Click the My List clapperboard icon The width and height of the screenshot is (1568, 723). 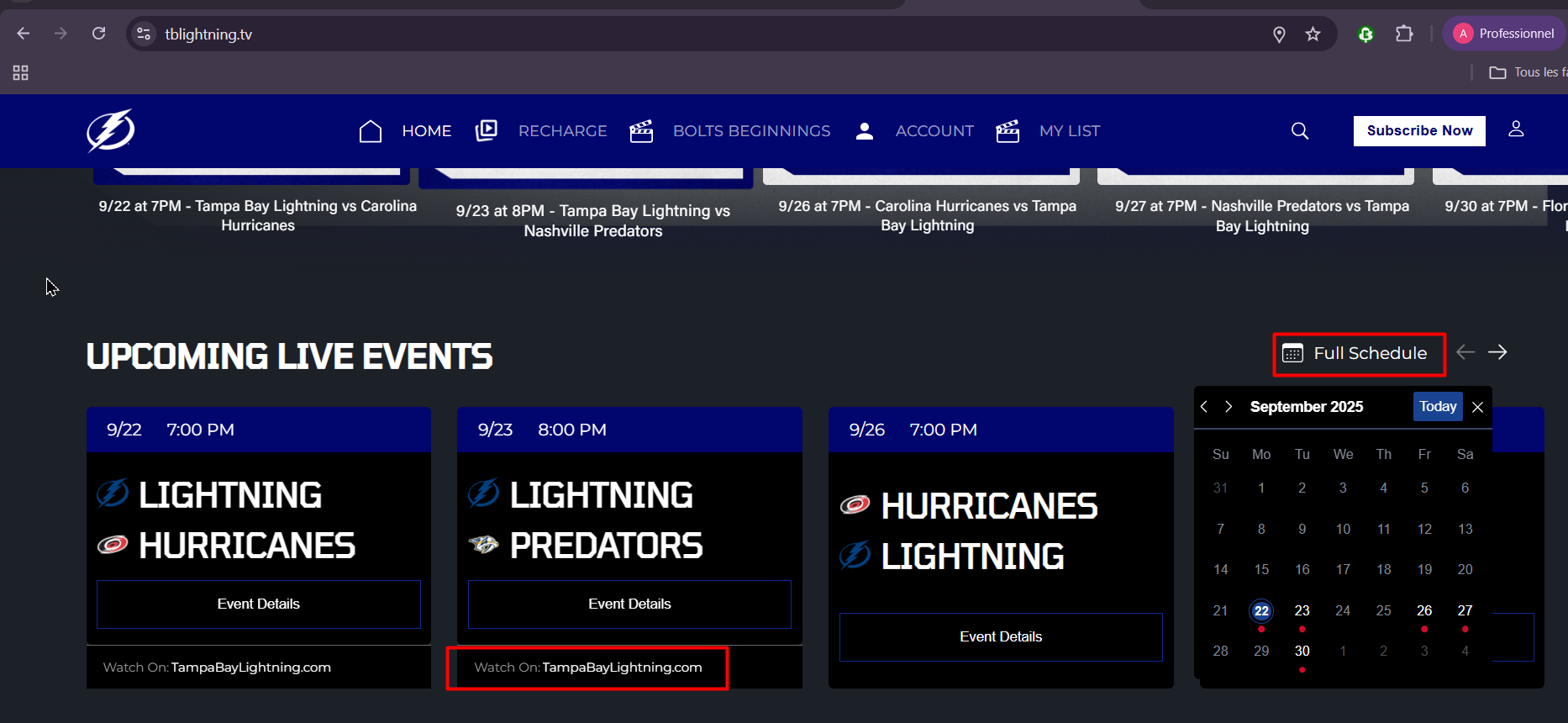[x=1008, y=131]
